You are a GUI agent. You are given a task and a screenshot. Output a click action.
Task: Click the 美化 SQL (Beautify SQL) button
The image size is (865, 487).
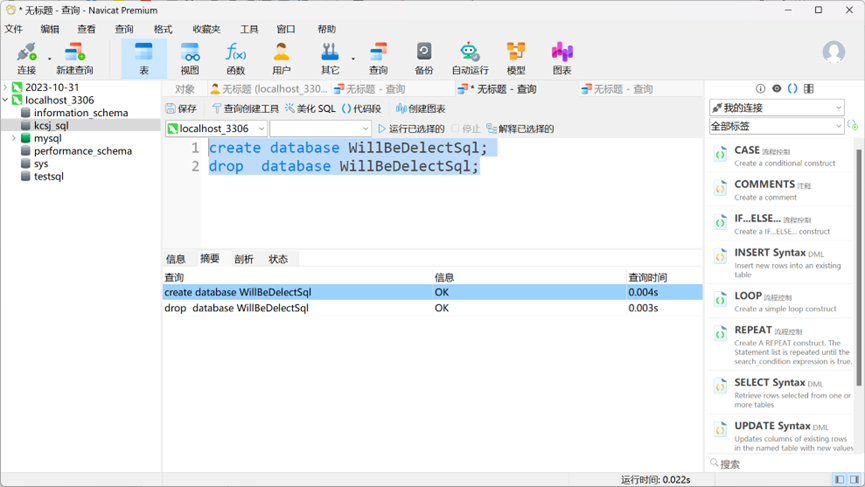310,109
